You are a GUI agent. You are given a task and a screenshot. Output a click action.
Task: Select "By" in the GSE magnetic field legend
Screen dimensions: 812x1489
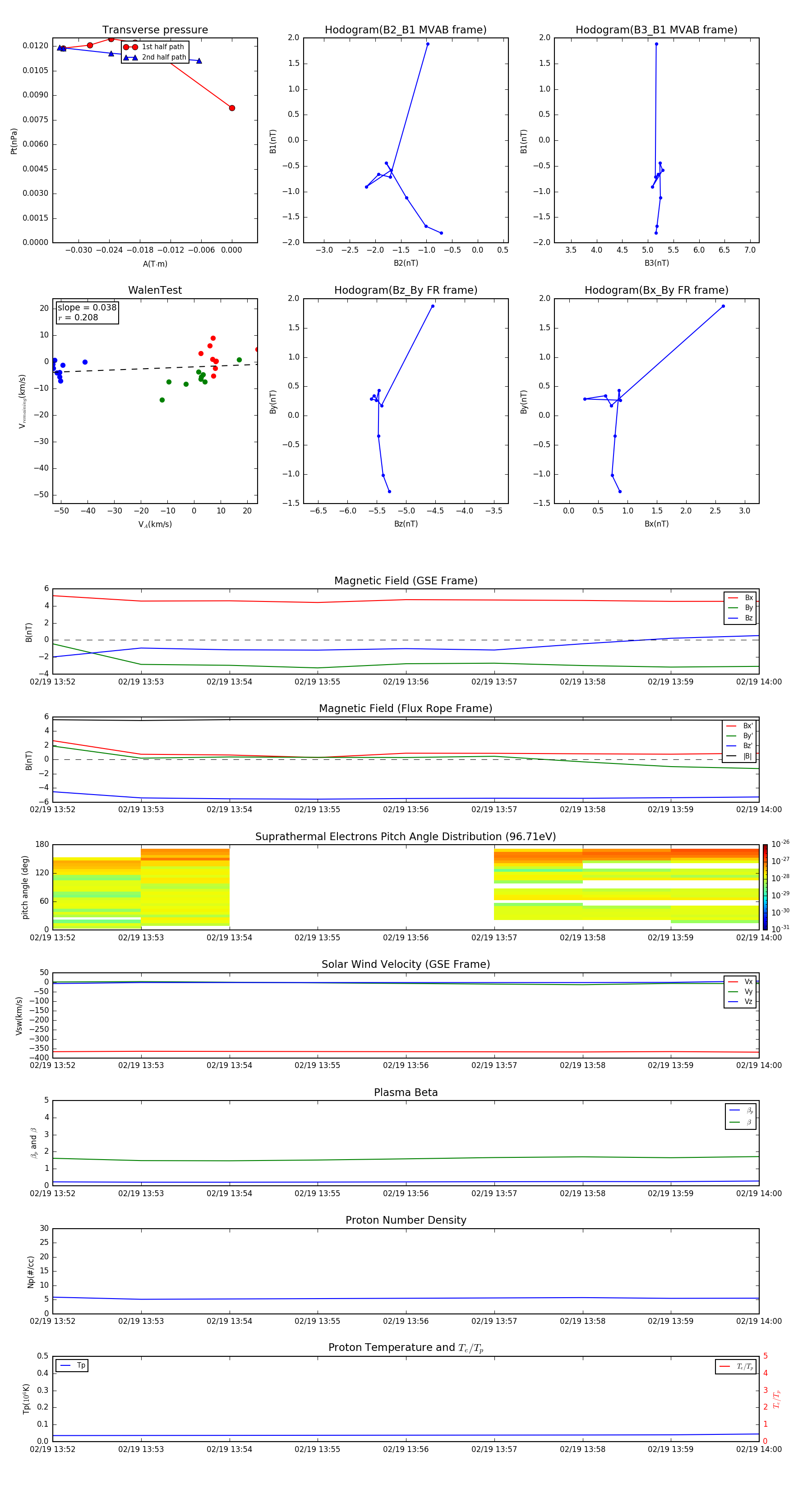[740, 607]
